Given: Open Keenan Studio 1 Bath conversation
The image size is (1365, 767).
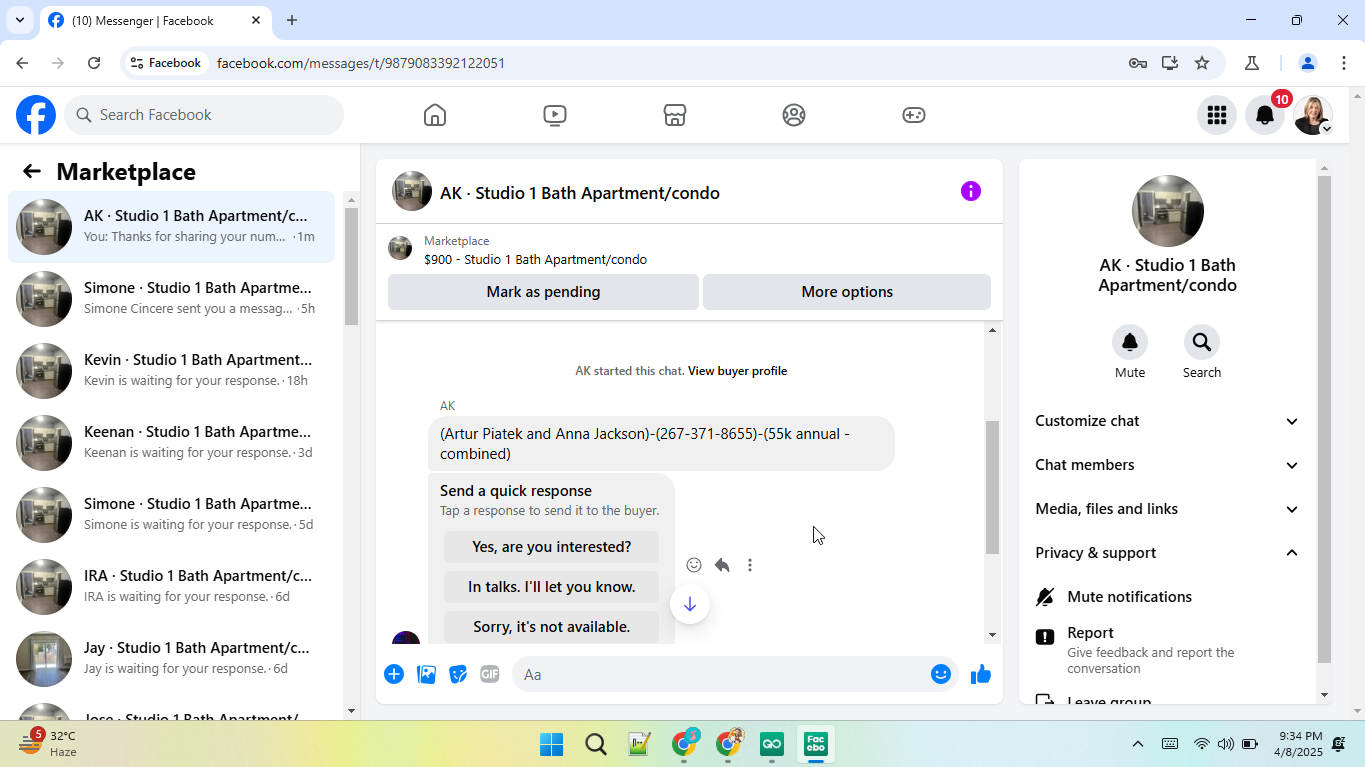Looking at the screenshot, I should [172, 443].
